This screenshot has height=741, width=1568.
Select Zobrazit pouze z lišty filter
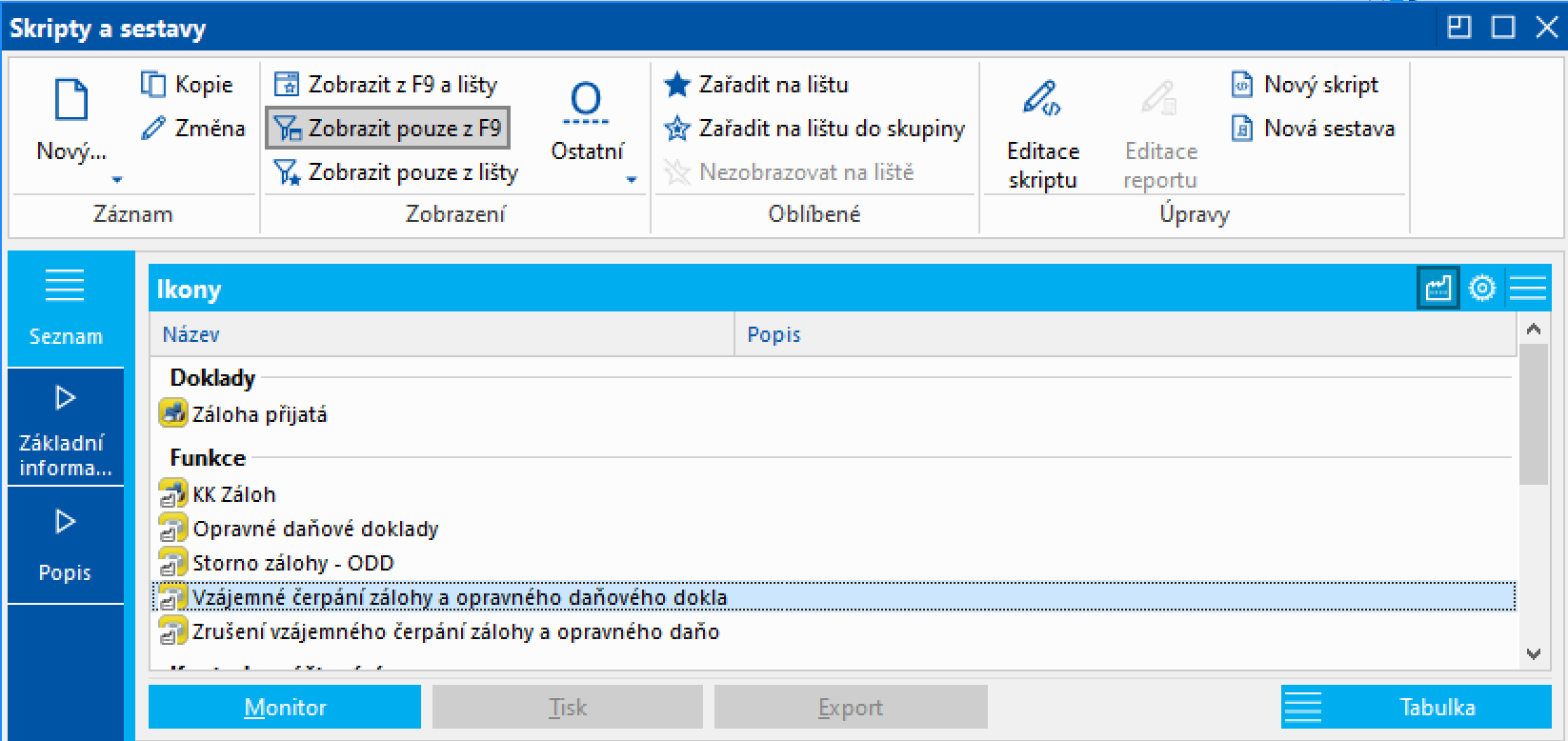[395, 172]
